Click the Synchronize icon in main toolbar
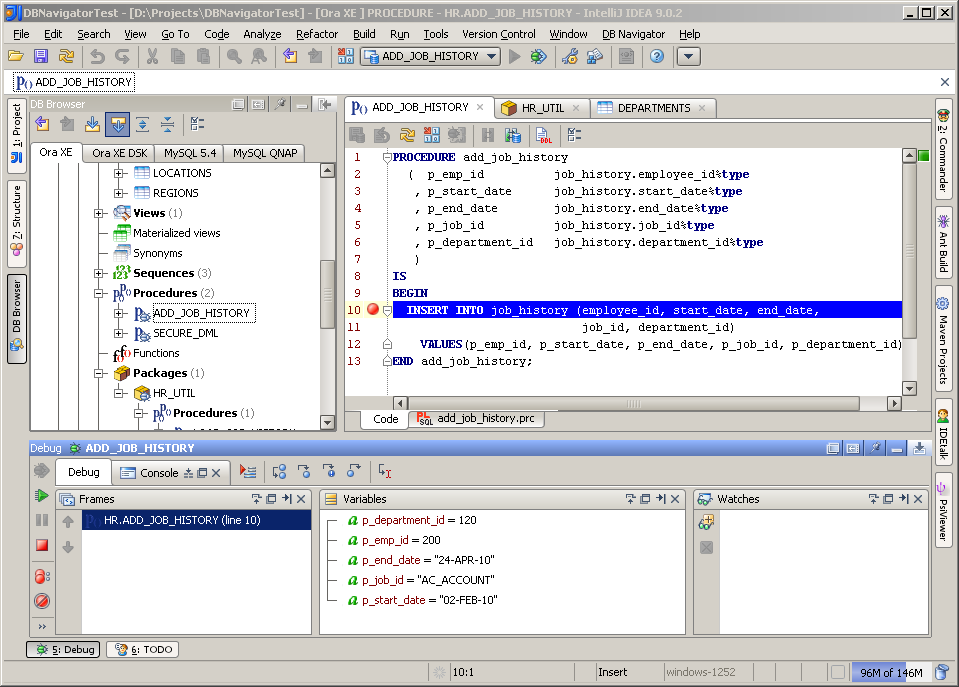Image resolution: width=959 pixels, height=687 pixels. click(66, 56)
